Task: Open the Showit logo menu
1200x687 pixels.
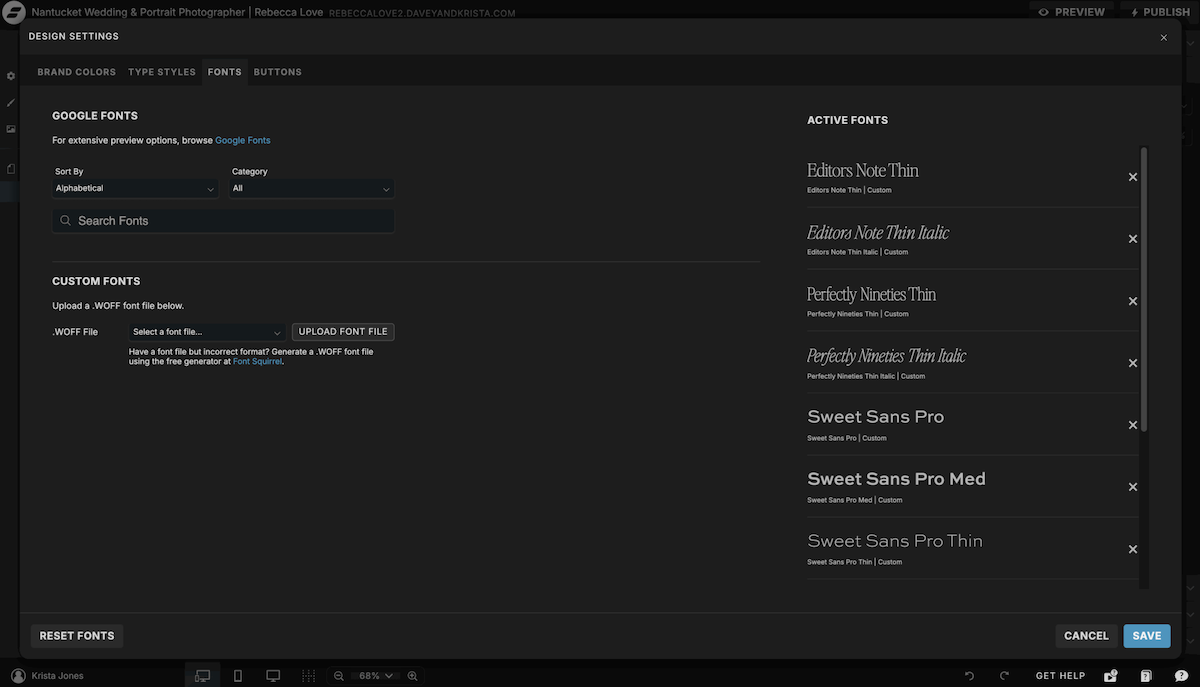Action: coord(14,13)
